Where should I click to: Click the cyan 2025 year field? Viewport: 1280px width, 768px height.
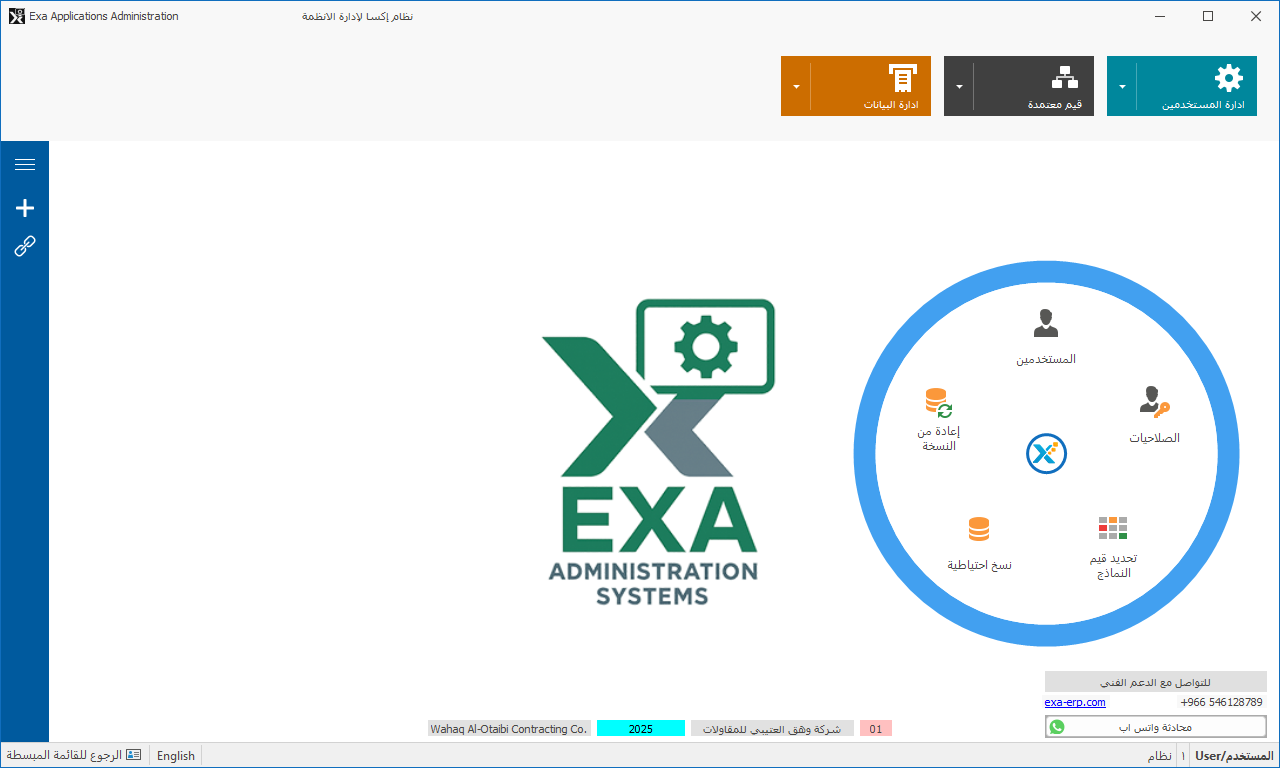click(641, 729)
